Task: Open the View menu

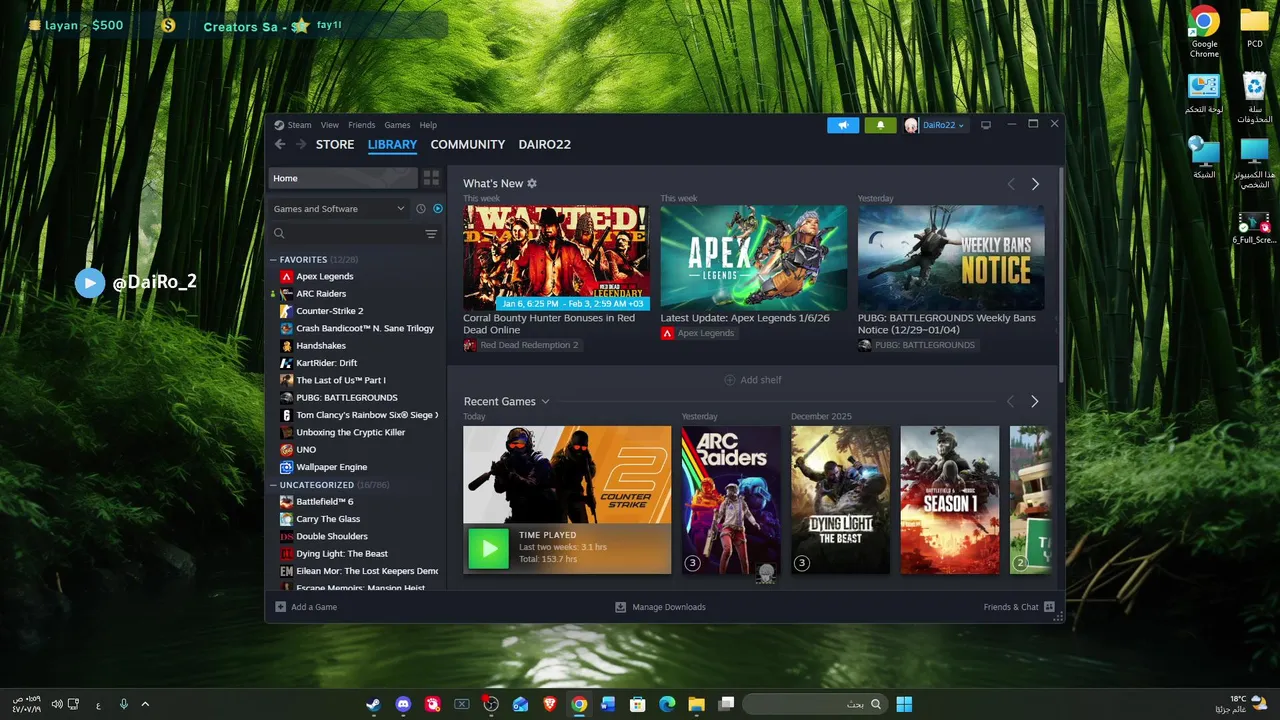Action: [x=330, y=125]
